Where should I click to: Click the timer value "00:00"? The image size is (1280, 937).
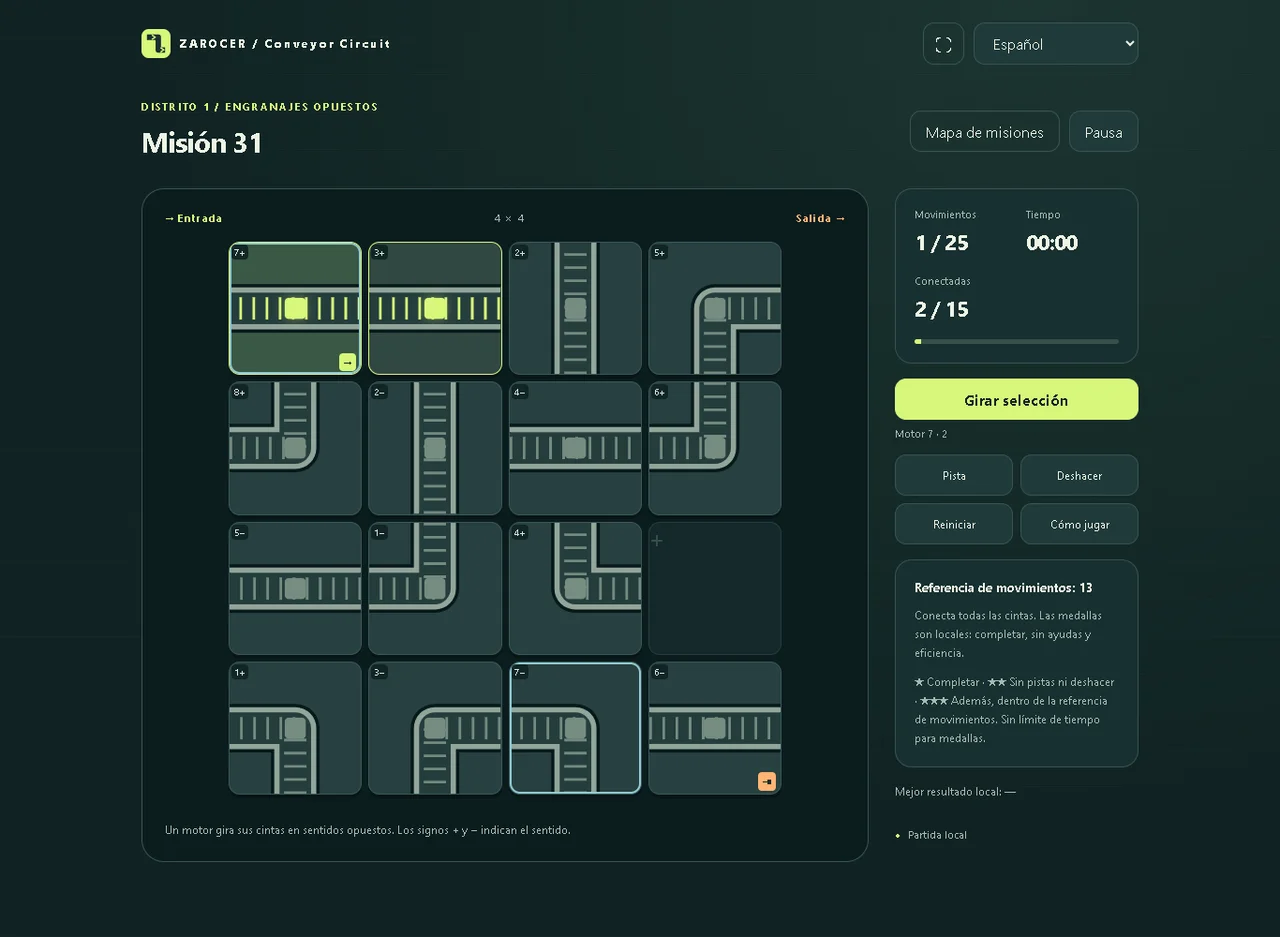tap(1052, 242)
